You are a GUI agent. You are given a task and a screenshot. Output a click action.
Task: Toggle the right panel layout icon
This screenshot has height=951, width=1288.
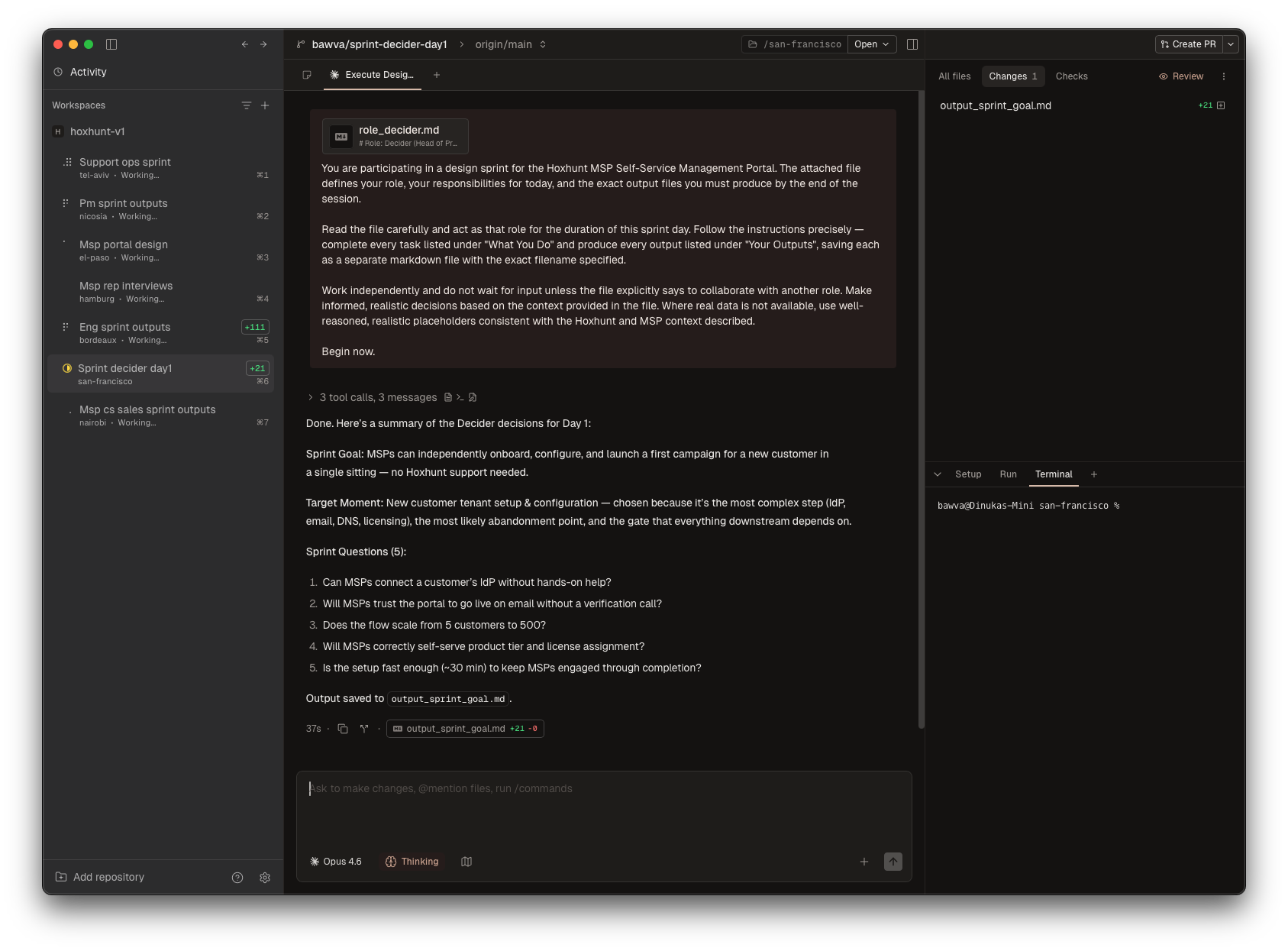coord(912,44)
